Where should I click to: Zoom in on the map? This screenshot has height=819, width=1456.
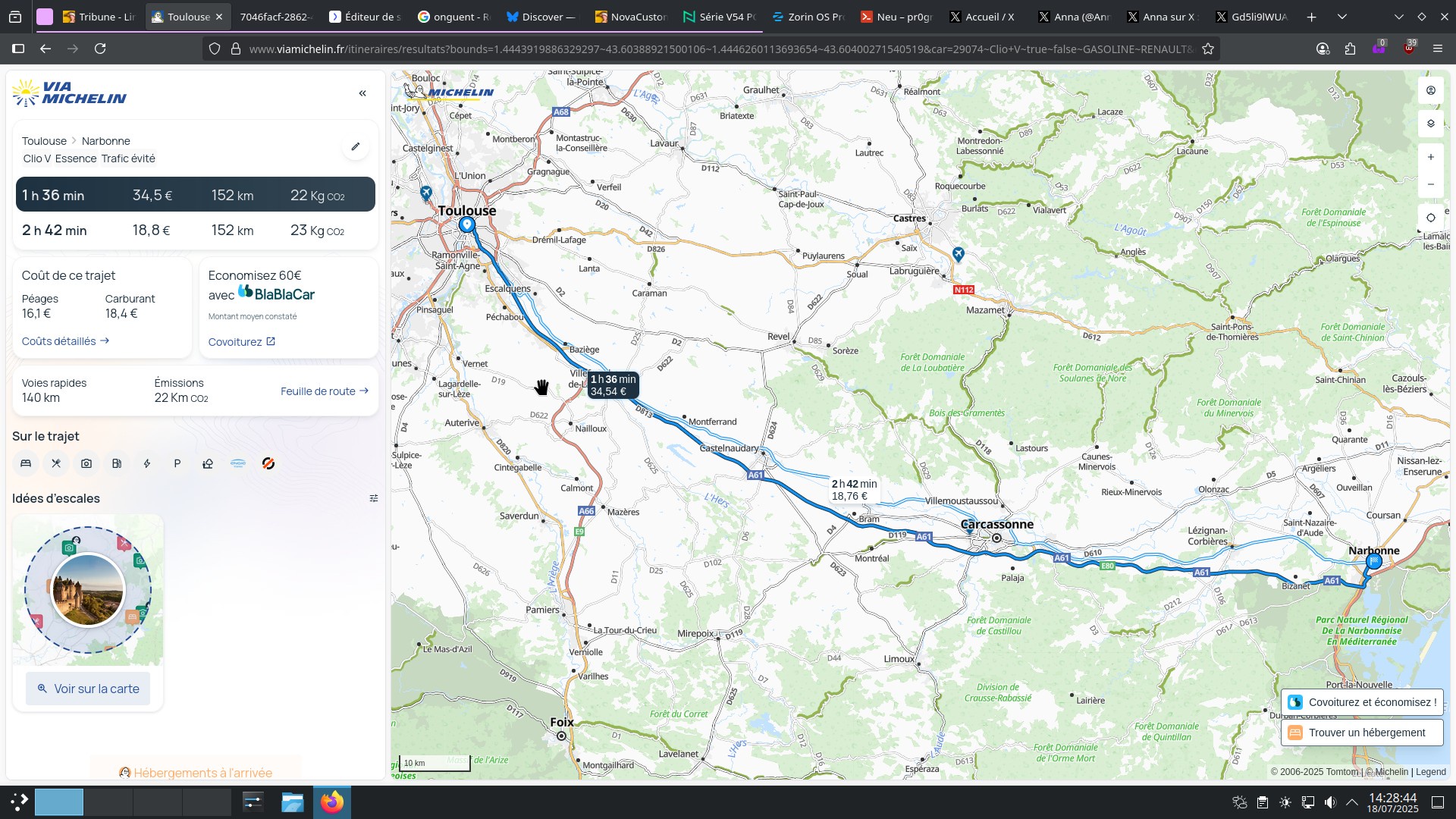click(1431, 157)
